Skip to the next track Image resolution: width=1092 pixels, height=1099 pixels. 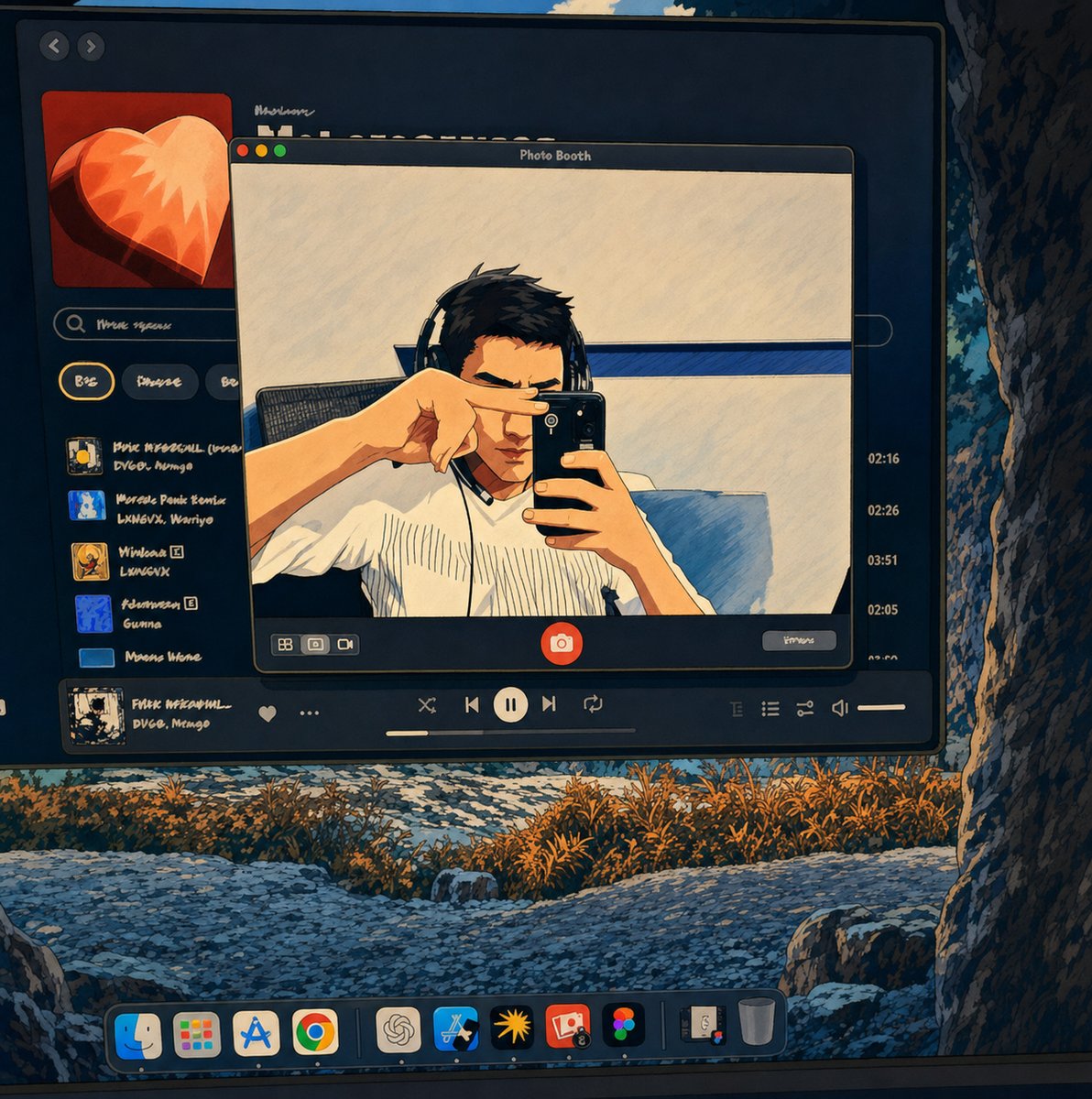click(549, 703)
